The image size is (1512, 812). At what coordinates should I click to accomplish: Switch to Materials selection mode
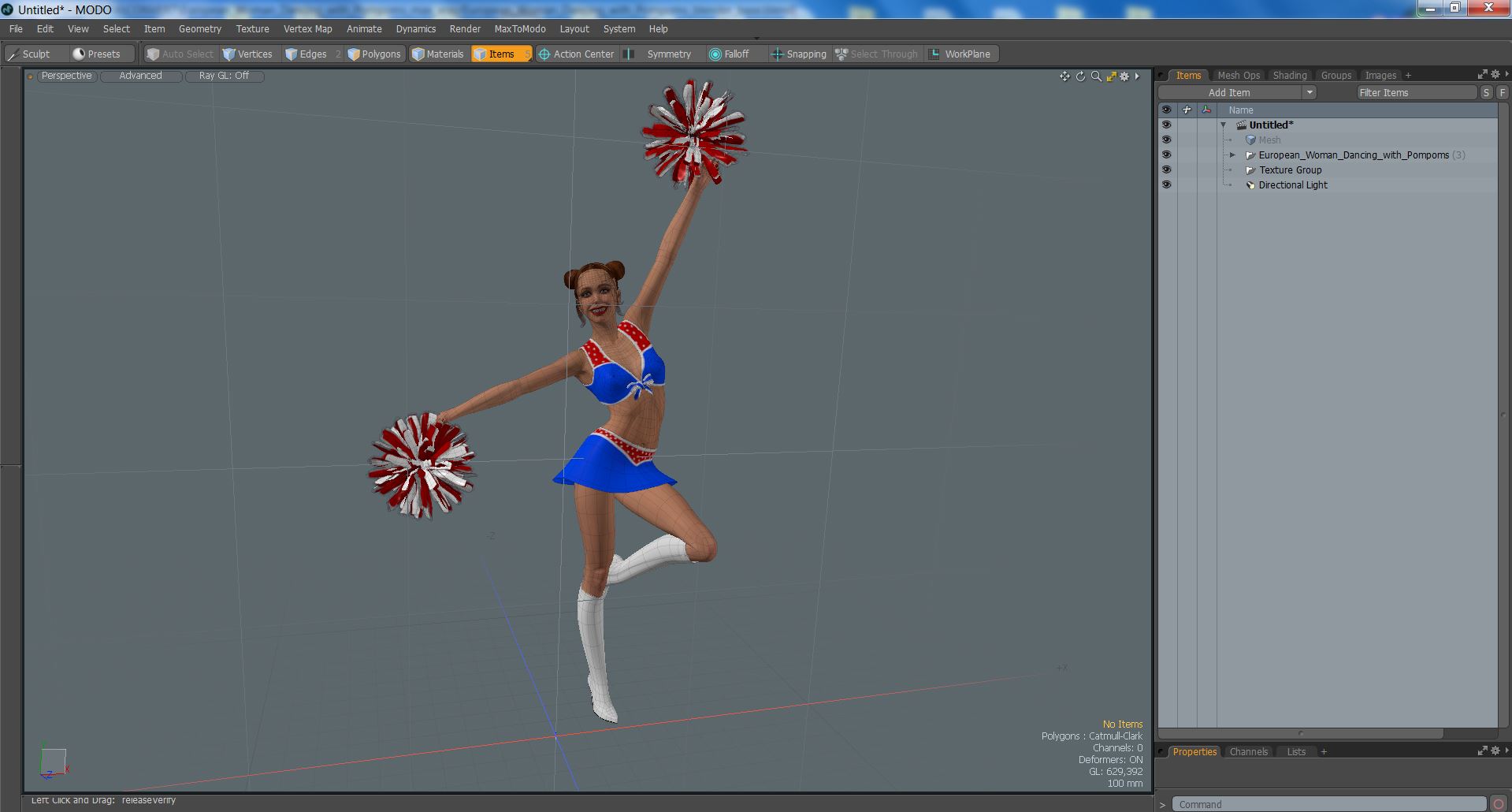tap(438, 54)
